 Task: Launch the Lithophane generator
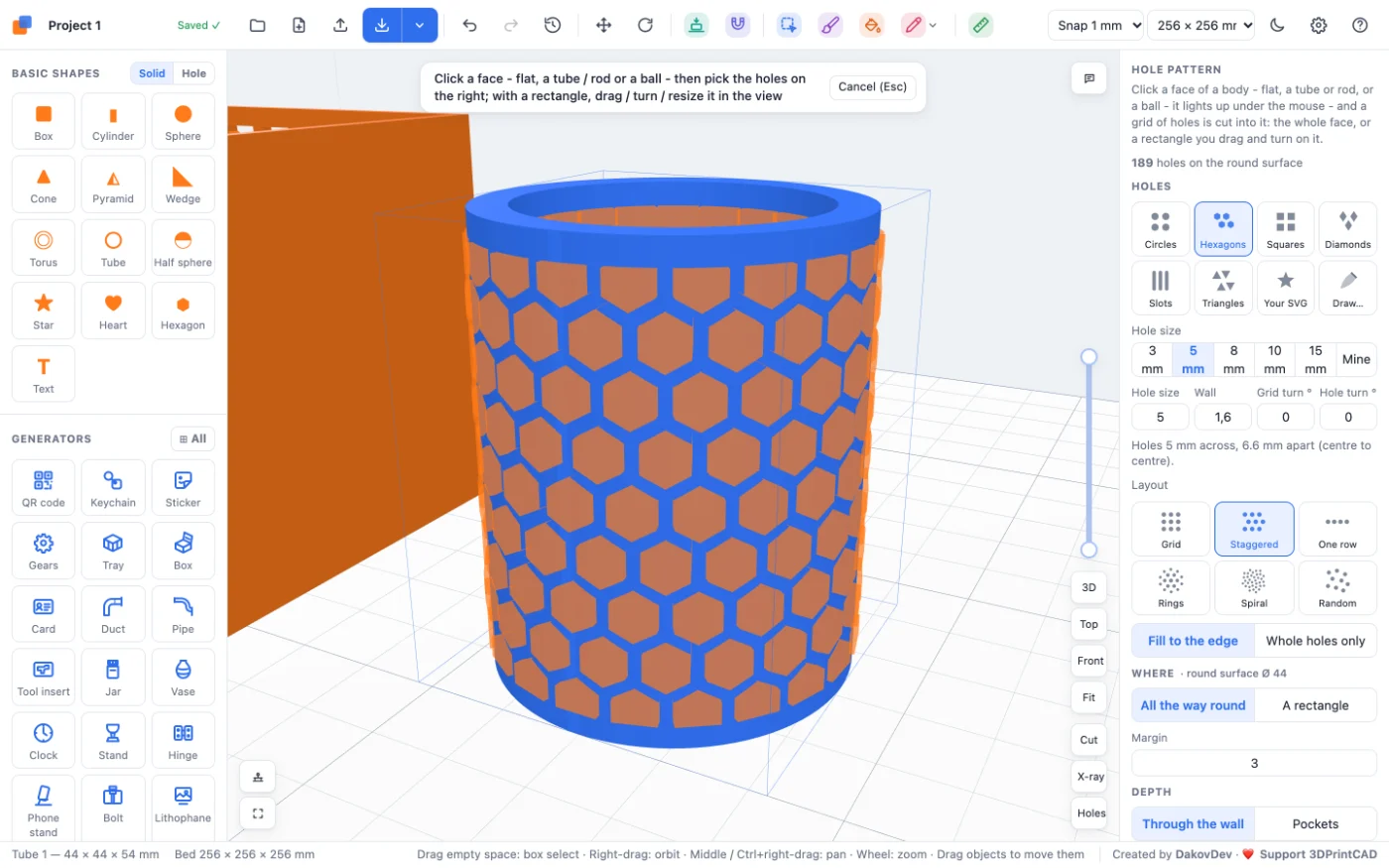[183, 805]
